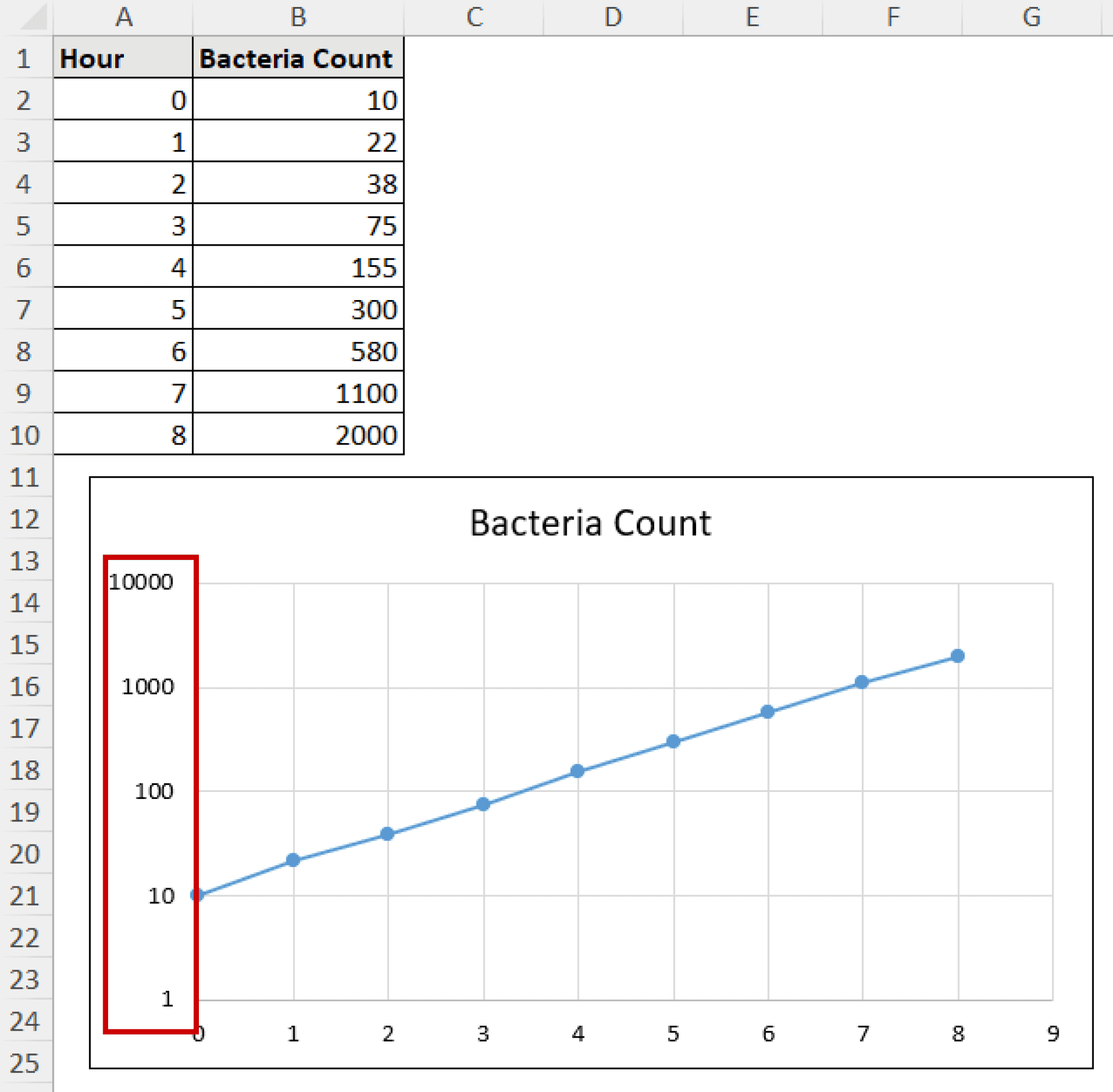Click the Bacteria Count chart title
Image resolution: width=1113 pixels, height=1092 pixels.
point(590,522)
